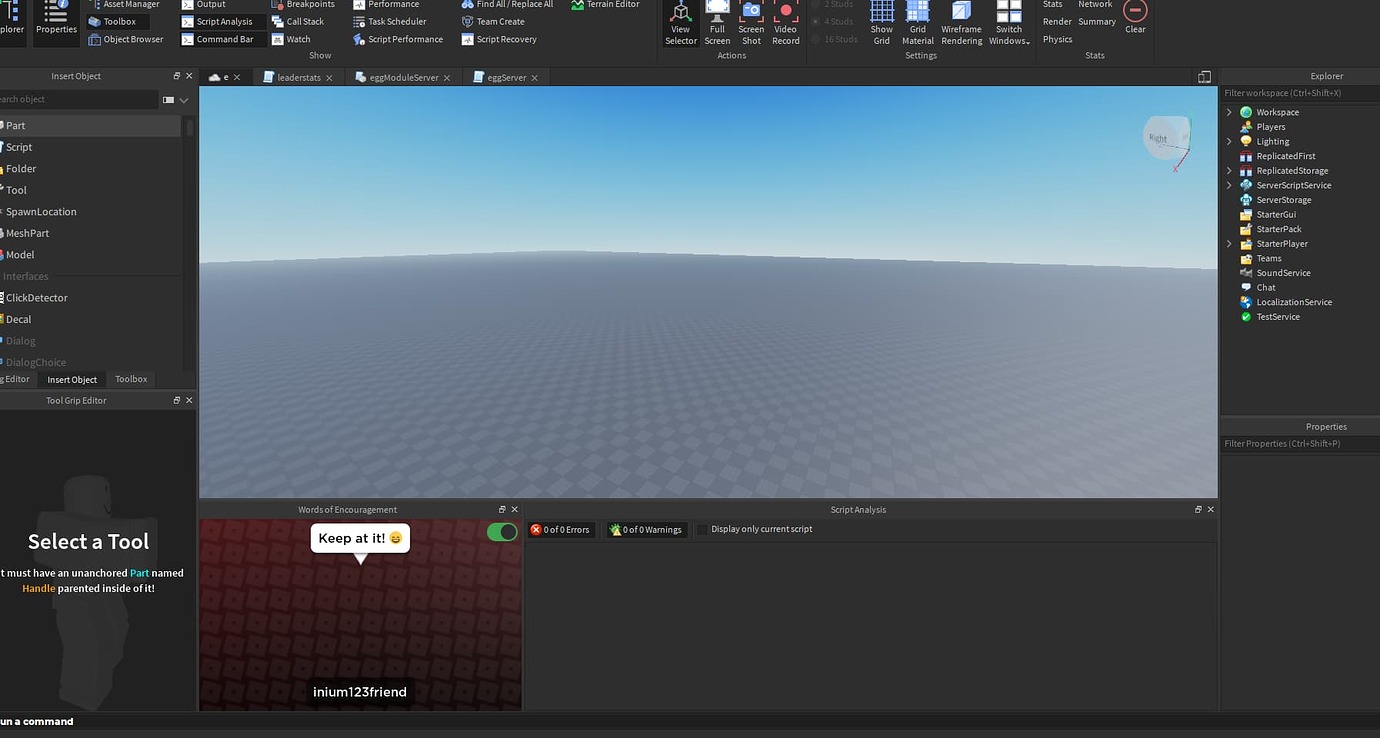Open the Grid Material settings

click(917, 20)
